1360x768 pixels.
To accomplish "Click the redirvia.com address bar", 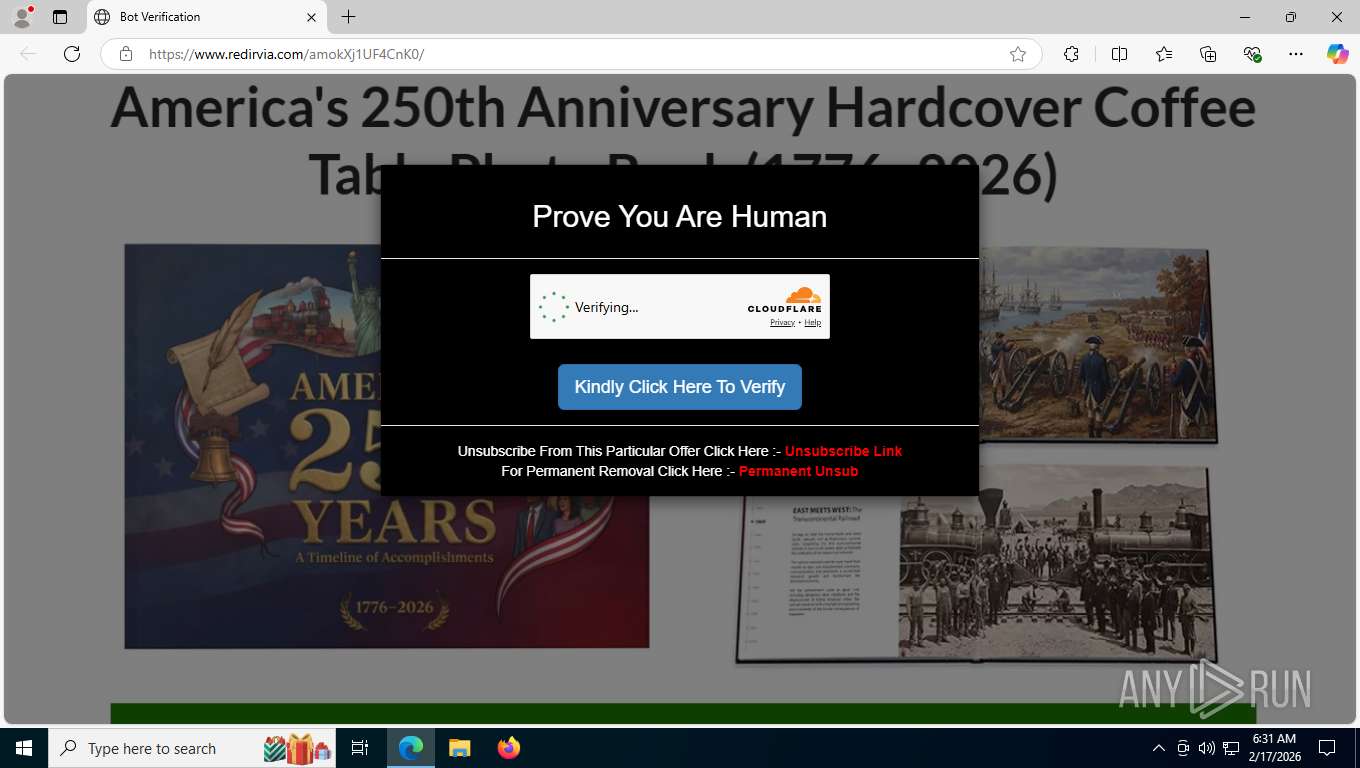I will pyautogui.click(x=570, y=54).
